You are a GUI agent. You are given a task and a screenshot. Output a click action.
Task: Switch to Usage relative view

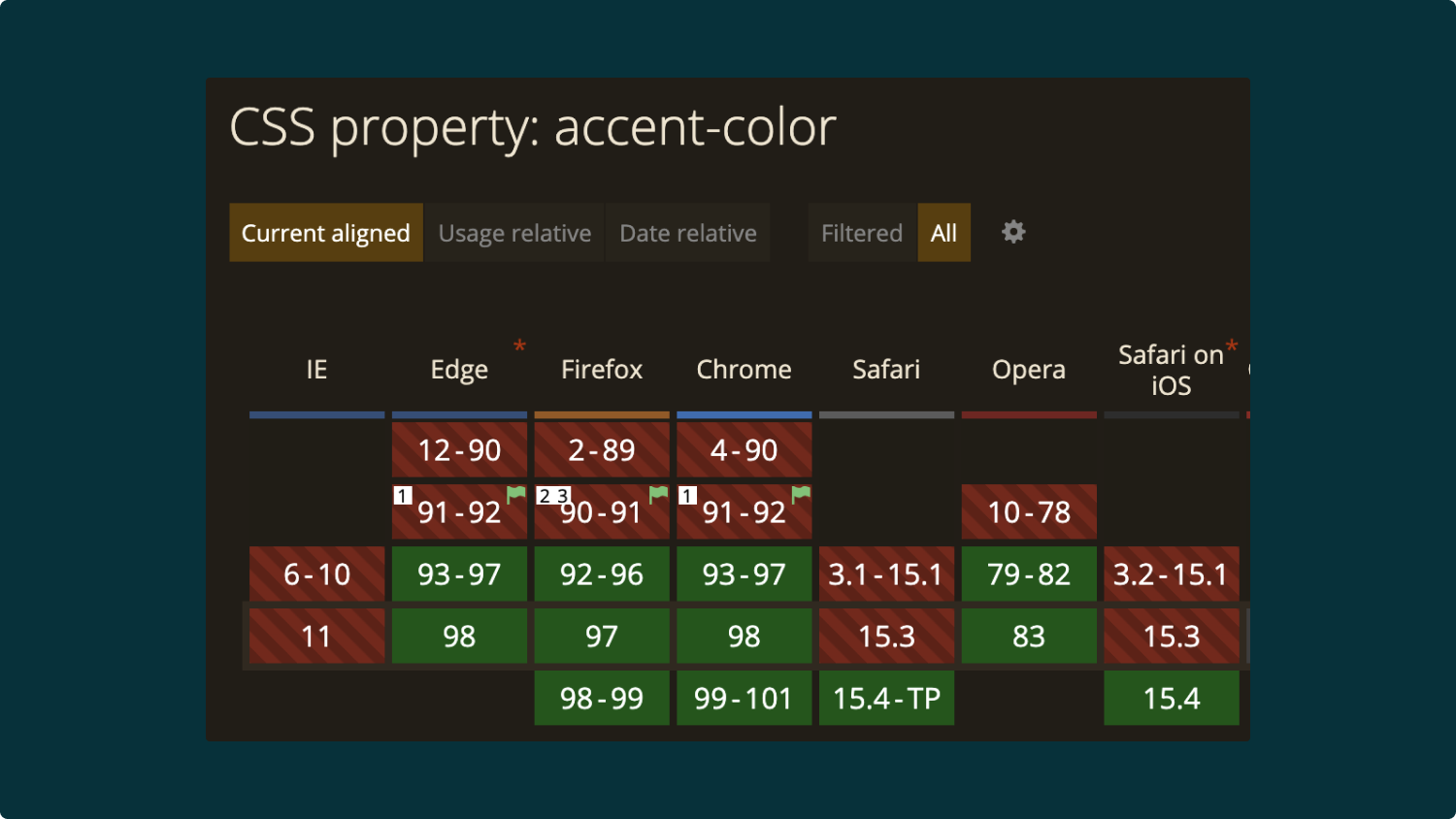point(514,233)
